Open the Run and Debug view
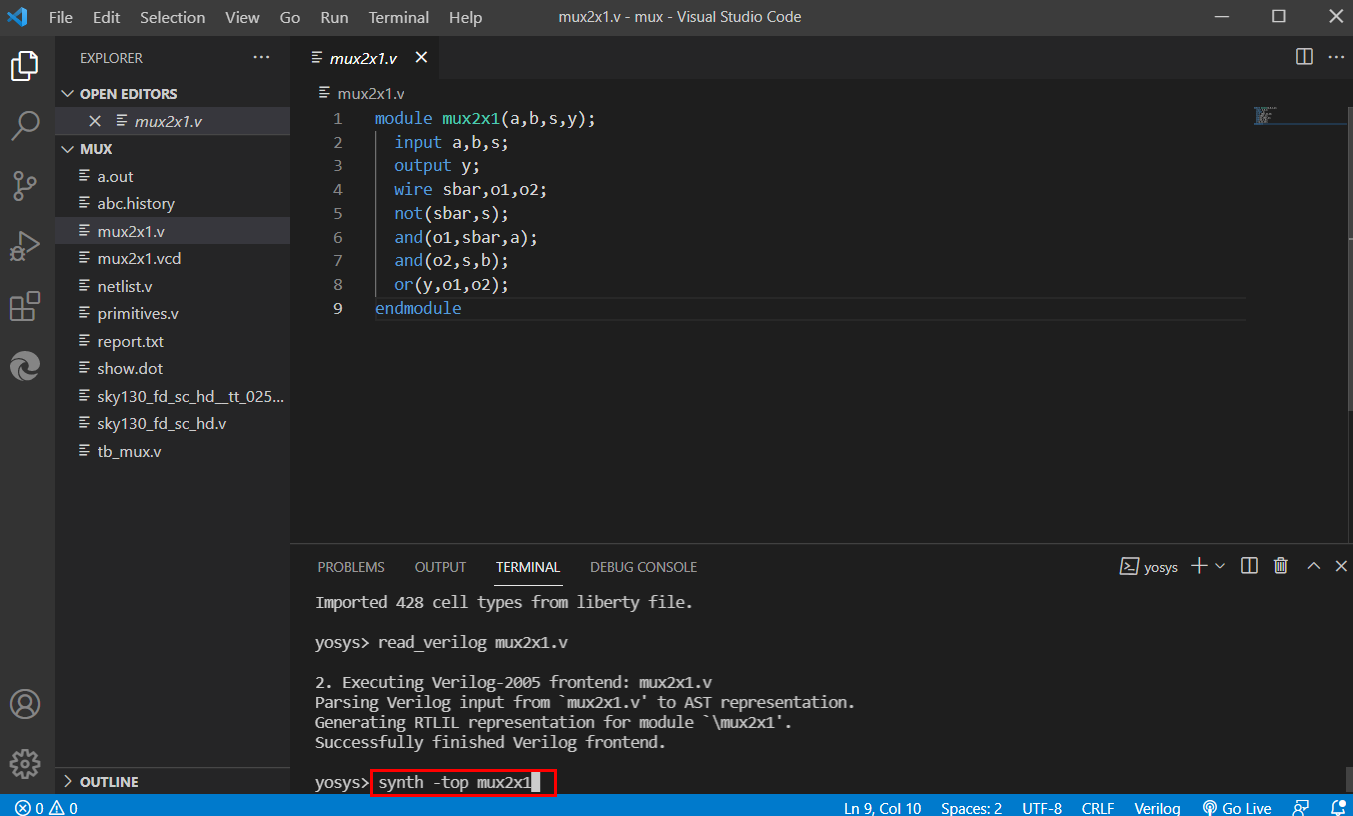The image size is (1353, 816). (25, 246)
